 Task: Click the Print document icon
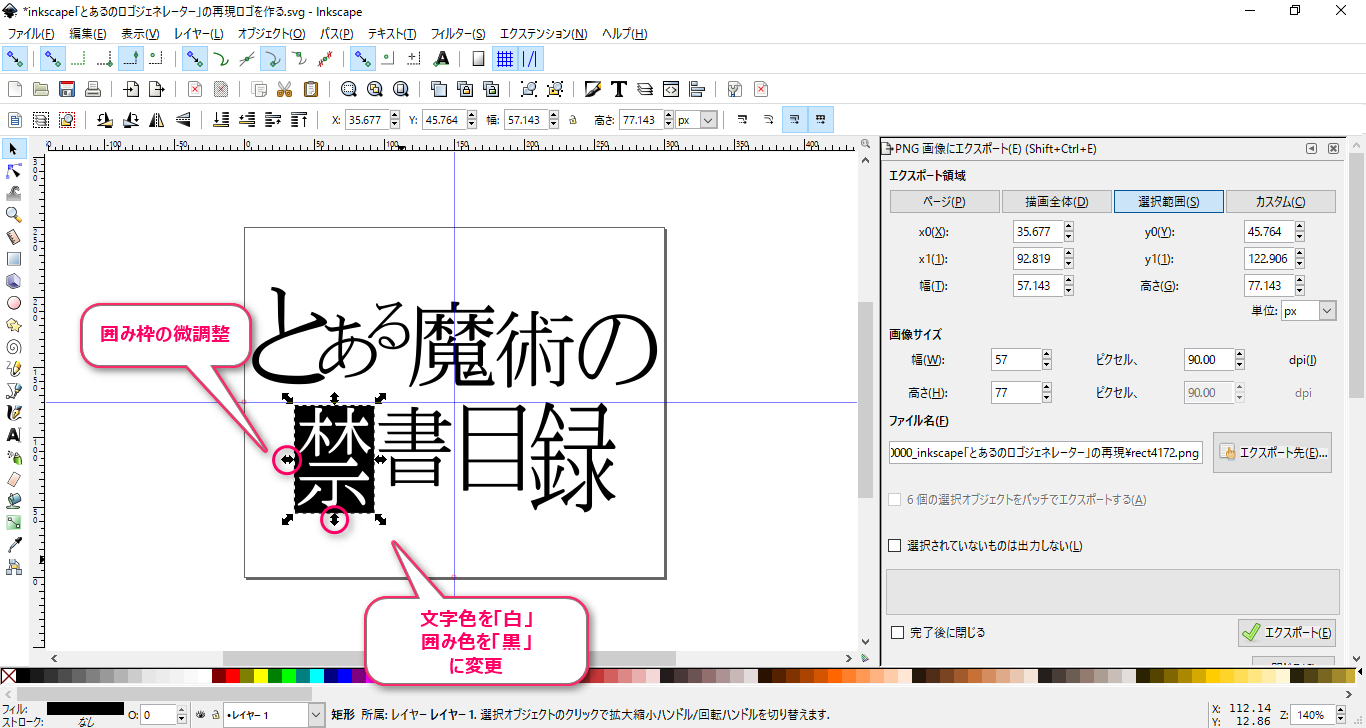93,89
